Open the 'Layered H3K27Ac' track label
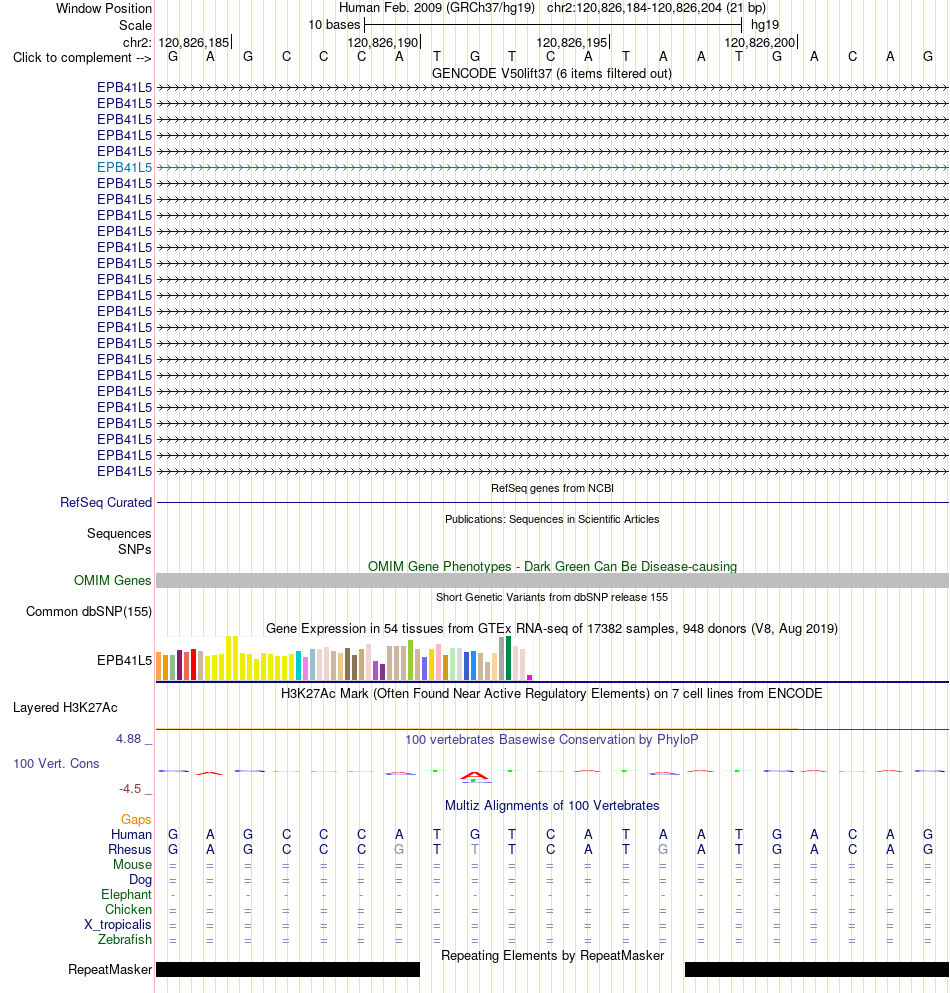 [x=65, y=707]
